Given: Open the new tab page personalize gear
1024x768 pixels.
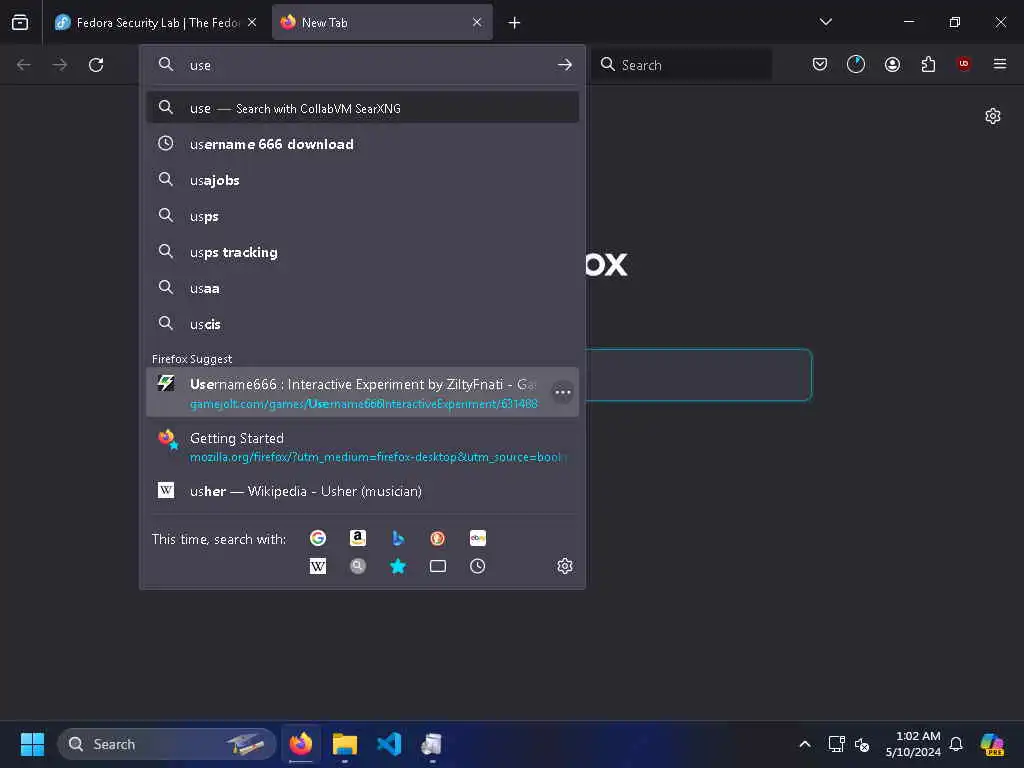Looking at the screenshot, I should pos(993,116).
